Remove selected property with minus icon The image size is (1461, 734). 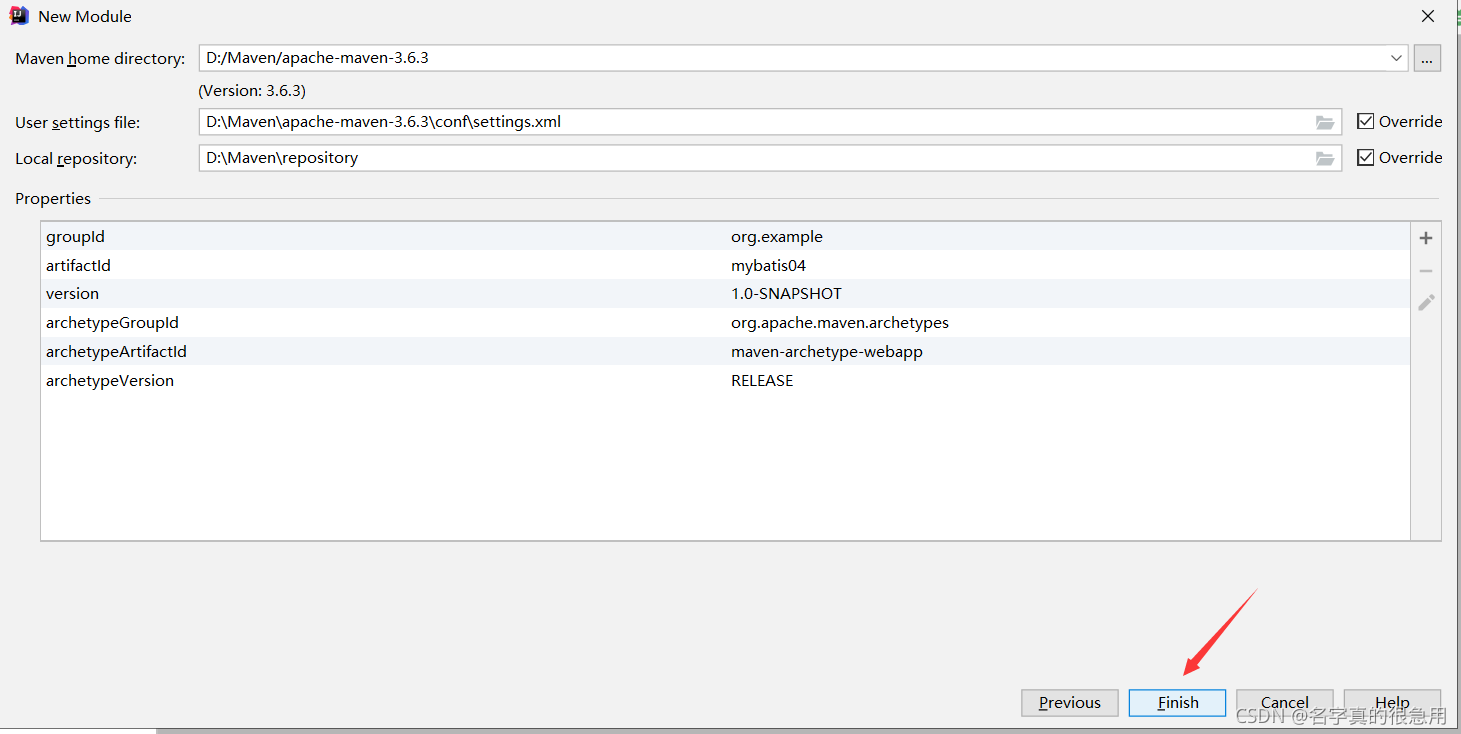pos(1426,271)
